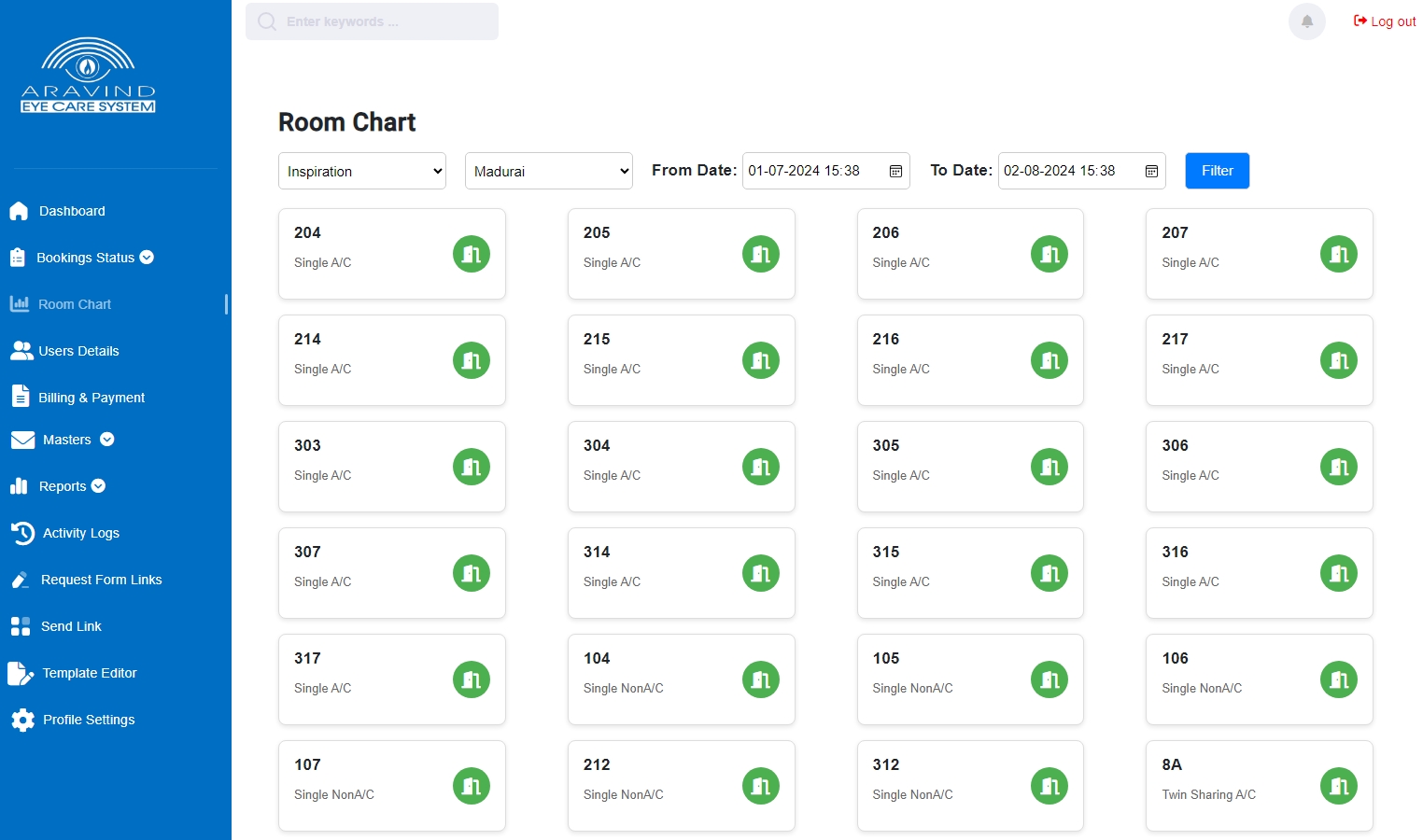Click the door icon for room 316

[x=1338, y=573]
